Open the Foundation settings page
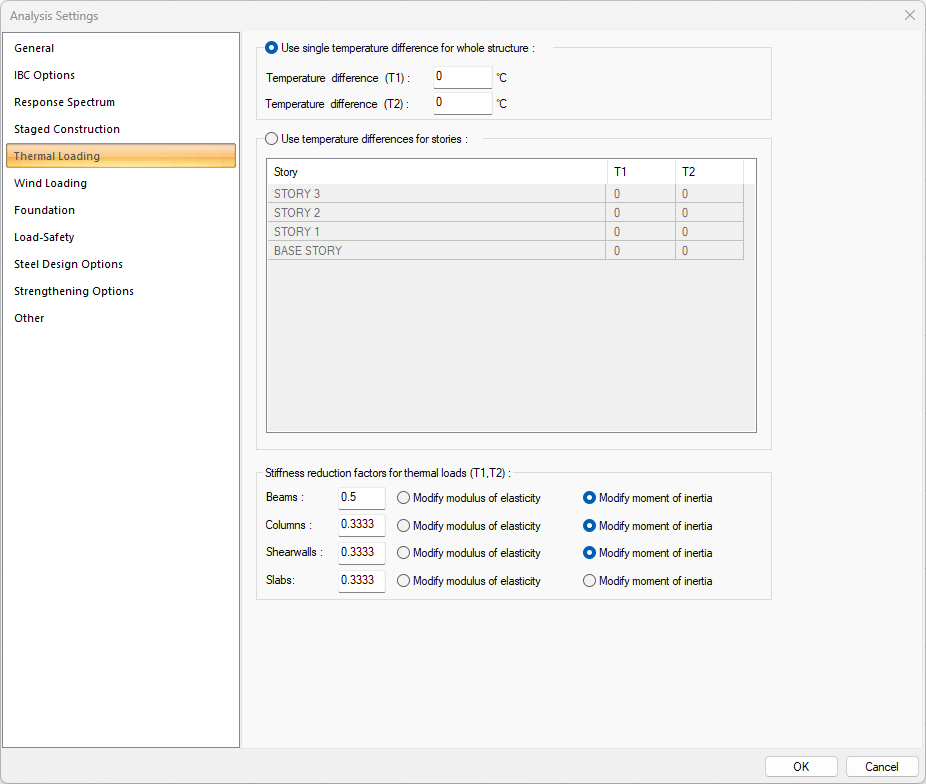Viewport: 926px width, 784px height. [44, 210]
